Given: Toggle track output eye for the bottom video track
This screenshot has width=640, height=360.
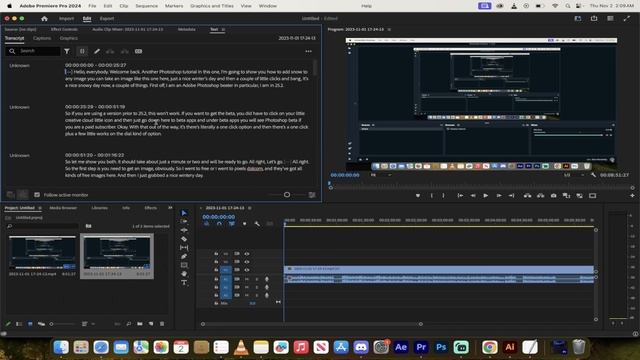Looking at the screenshot, I should (x=247, y=270).
